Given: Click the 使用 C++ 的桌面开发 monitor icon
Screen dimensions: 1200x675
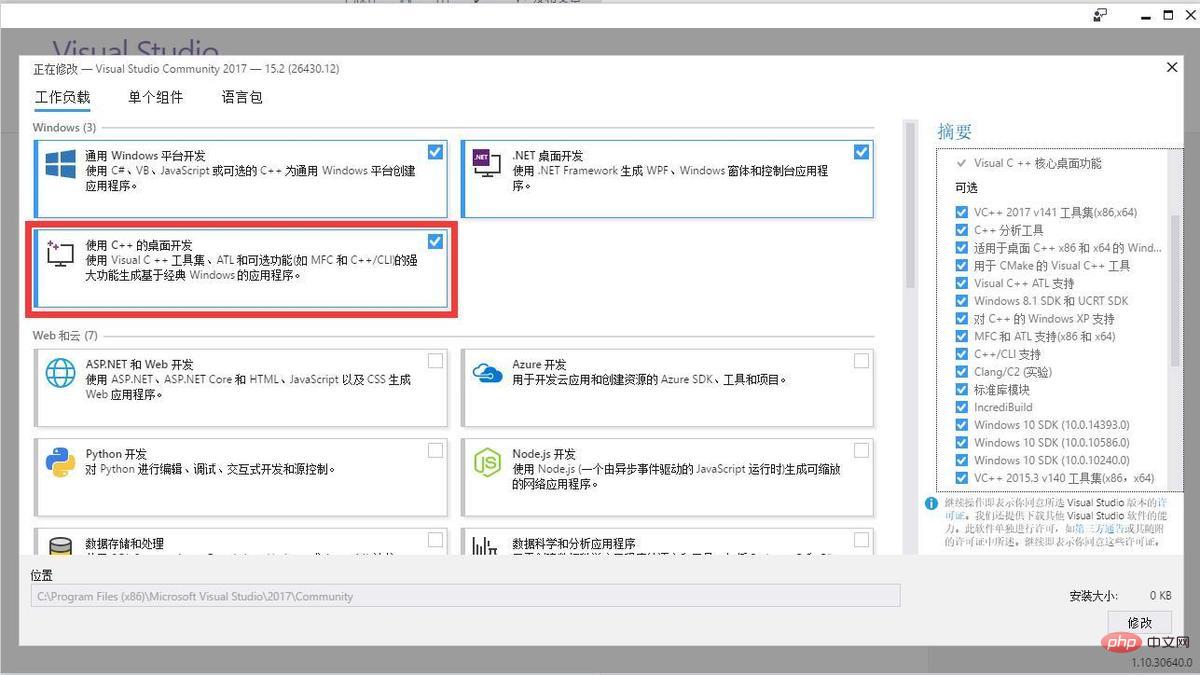Looking at the screenshot, I should pyautogui.click(x=60, y=253).
